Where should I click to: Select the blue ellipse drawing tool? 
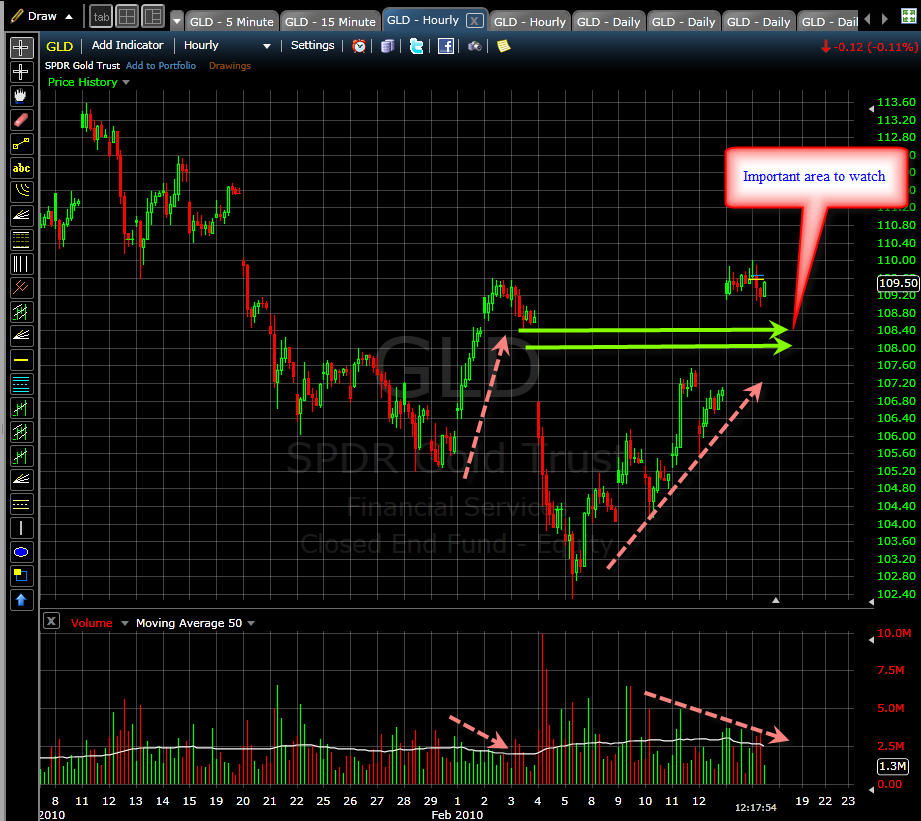[21, 552]
